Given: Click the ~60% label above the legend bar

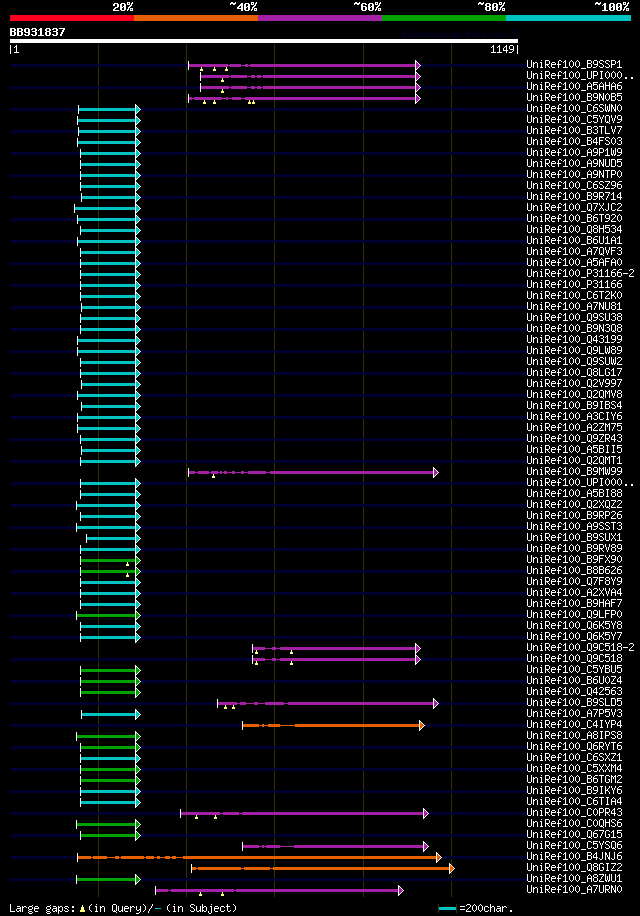Looking at the screenshot, I should [x=367, y=7].
